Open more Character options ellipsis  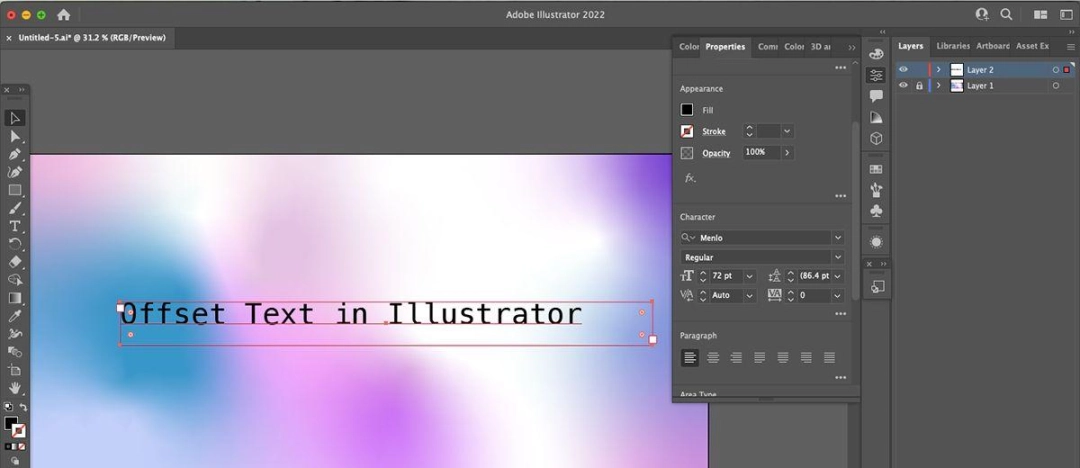click(x=840, y=314)
